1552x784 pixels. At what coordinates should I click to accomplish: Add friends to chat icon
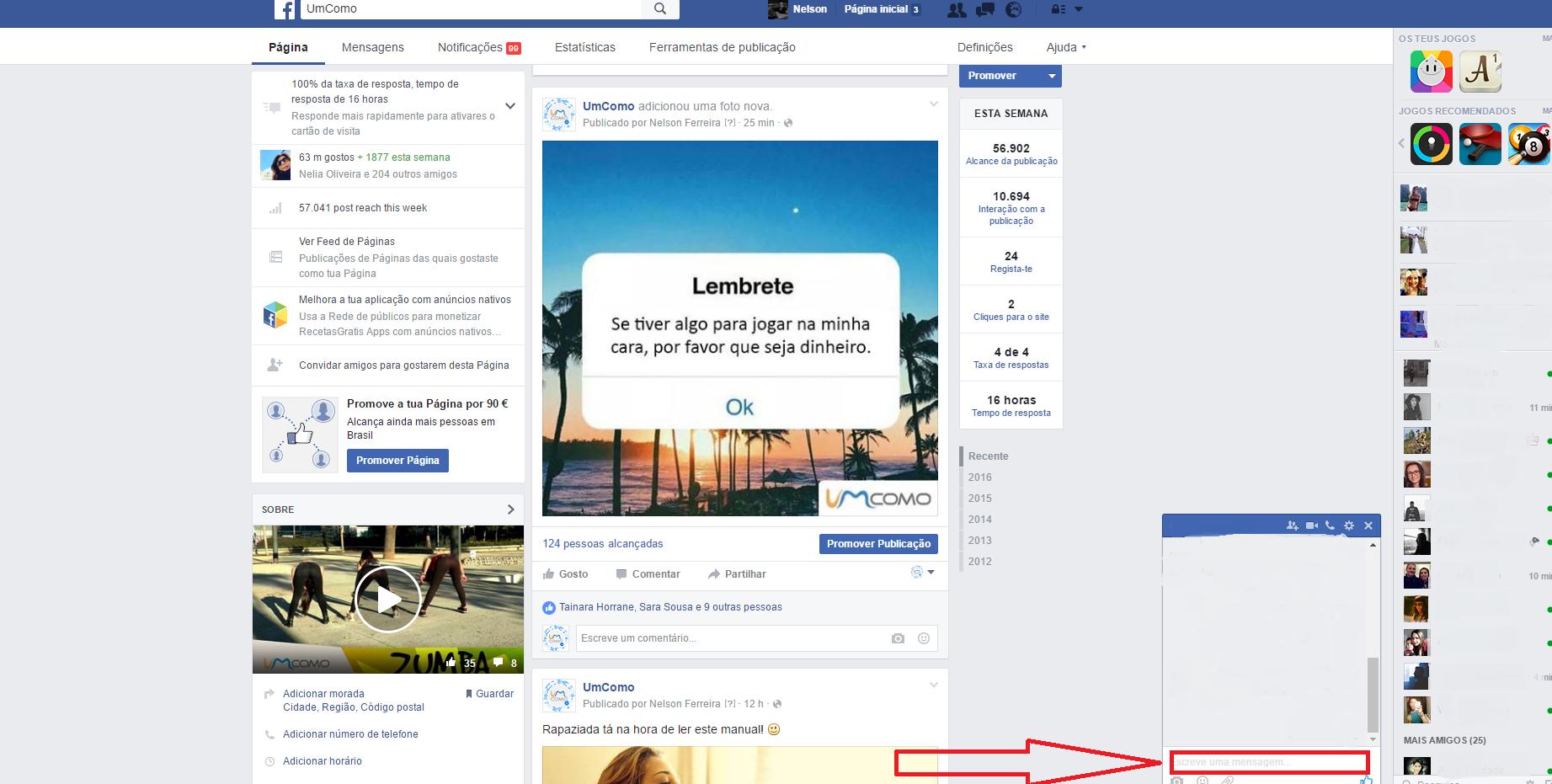1293,525
